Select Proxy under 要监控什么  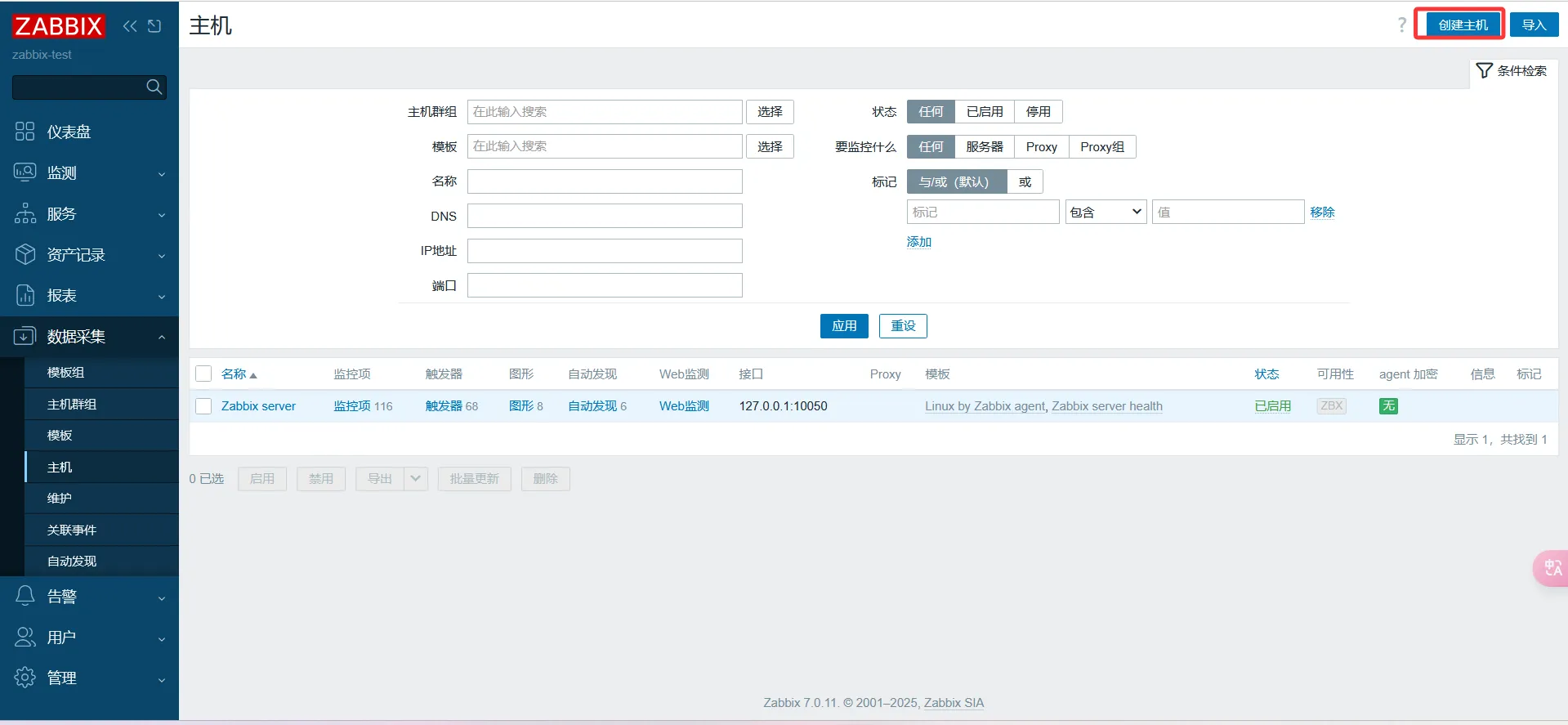[x=1042, y=146]
